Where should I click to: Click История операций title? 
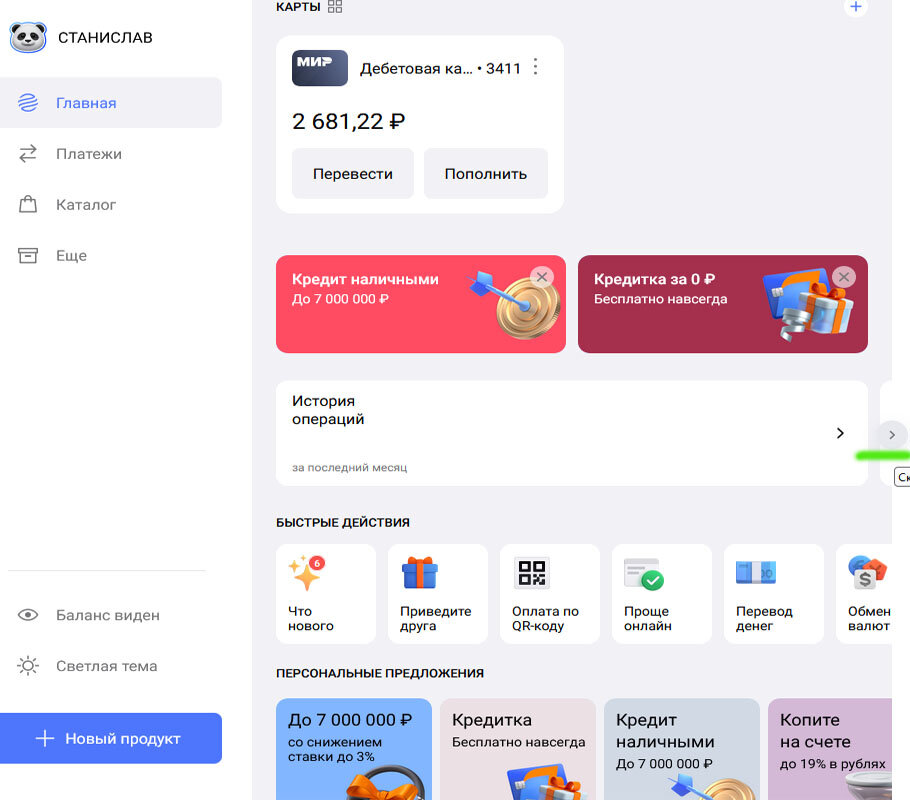[x=328, y=410]
